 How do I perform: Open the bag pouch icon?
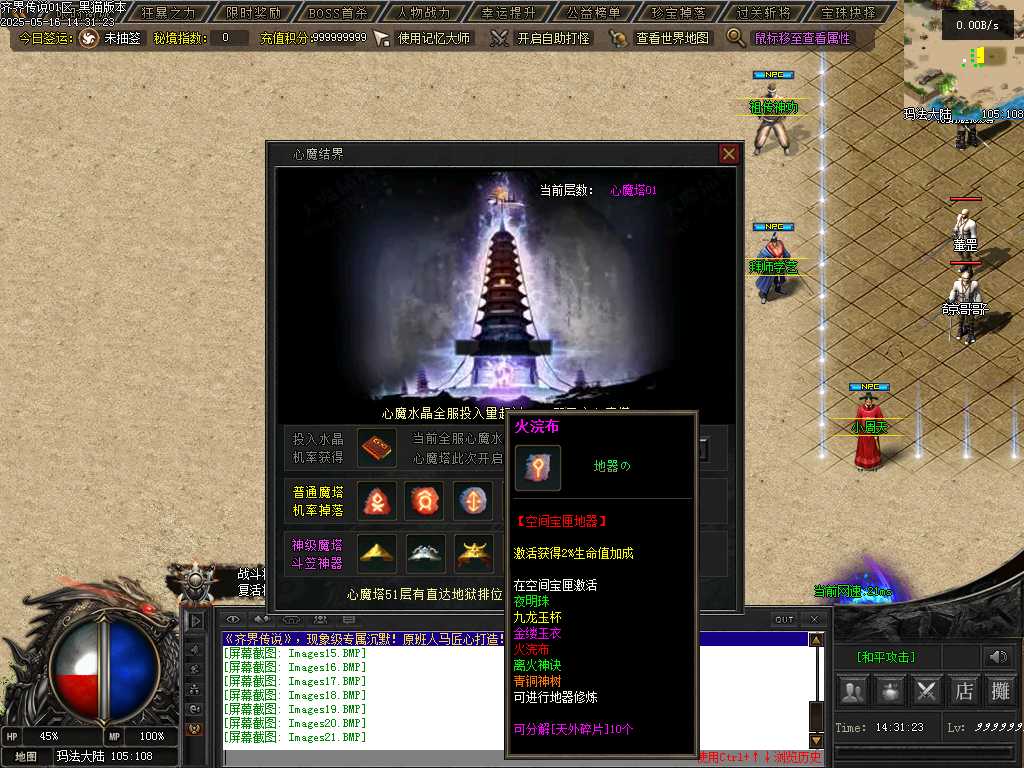coord(889,692)
